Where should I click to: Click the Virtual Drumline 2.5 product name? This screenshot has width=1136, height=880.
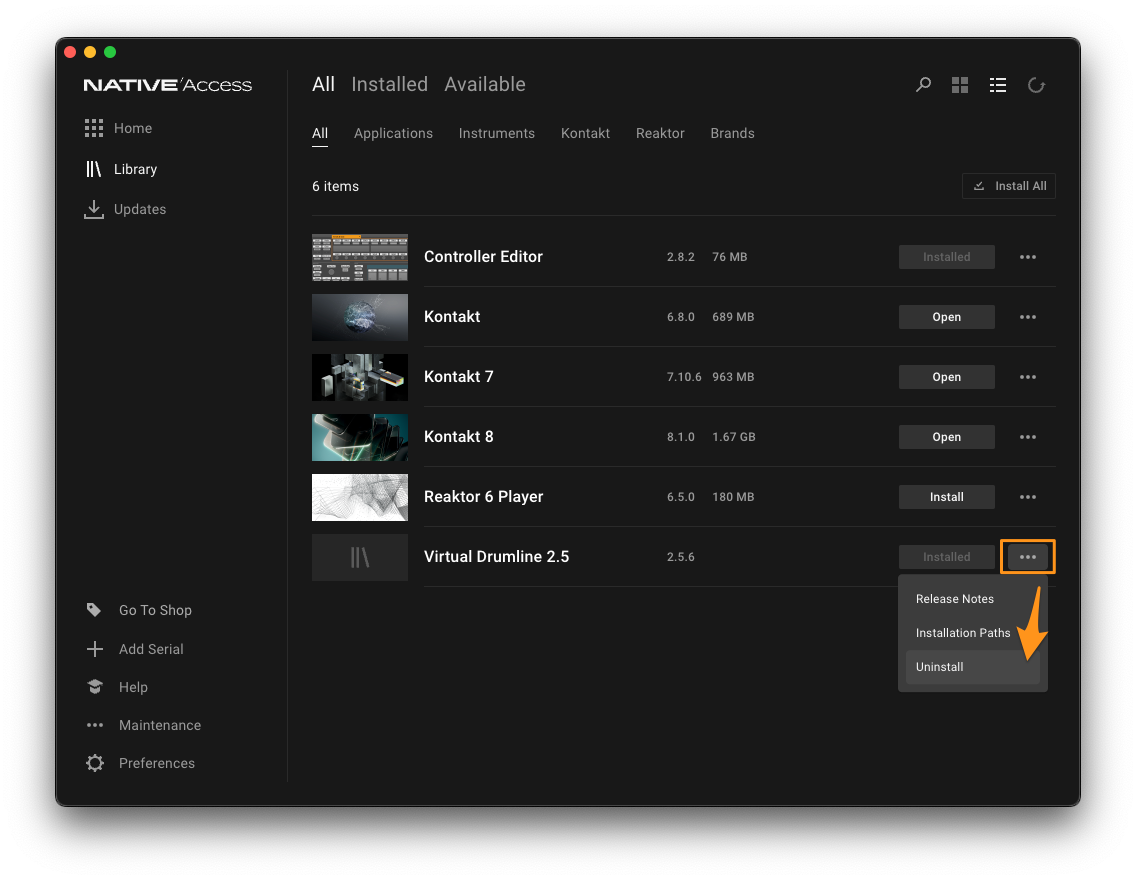pyautogui.click(x=496, y=557)
